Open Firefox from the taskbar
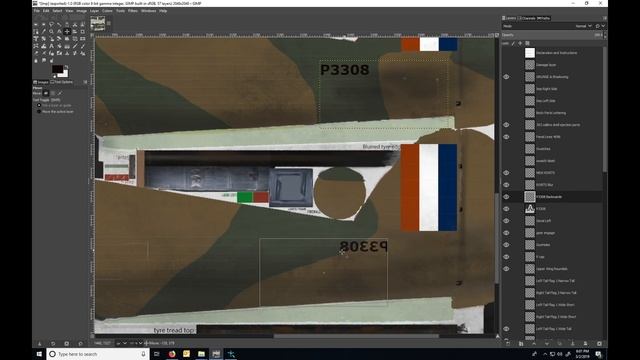The width and height of the screenshot is (640, 360). coord(172,354)
